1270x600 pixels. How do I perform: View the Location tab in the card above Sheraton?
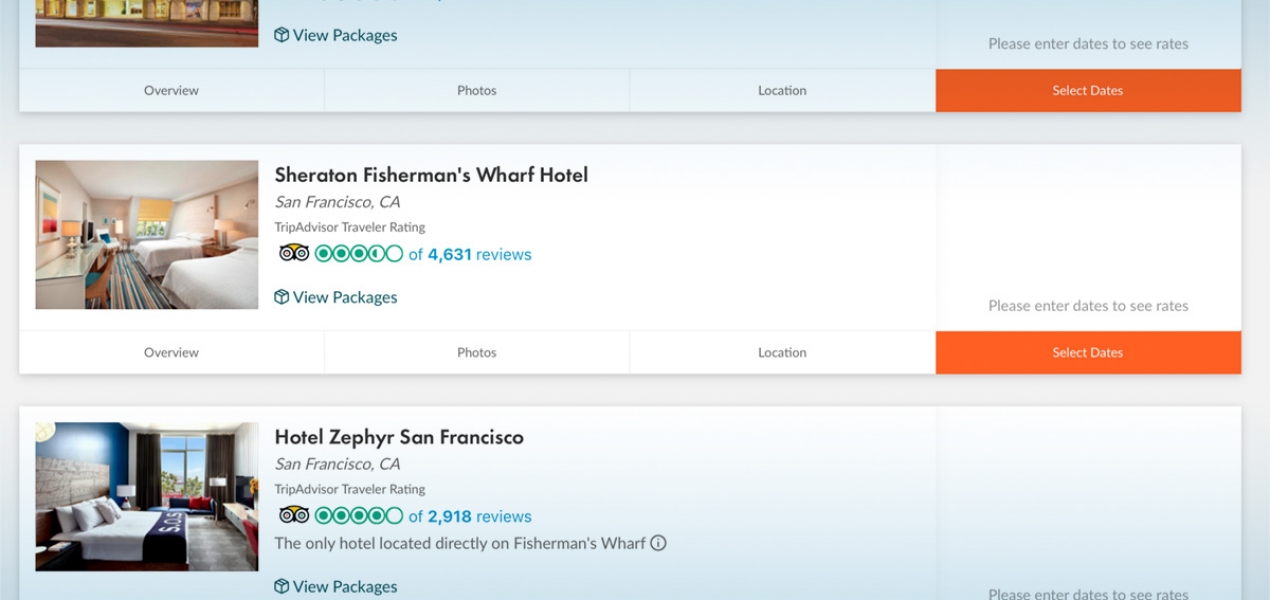[782, 90]
